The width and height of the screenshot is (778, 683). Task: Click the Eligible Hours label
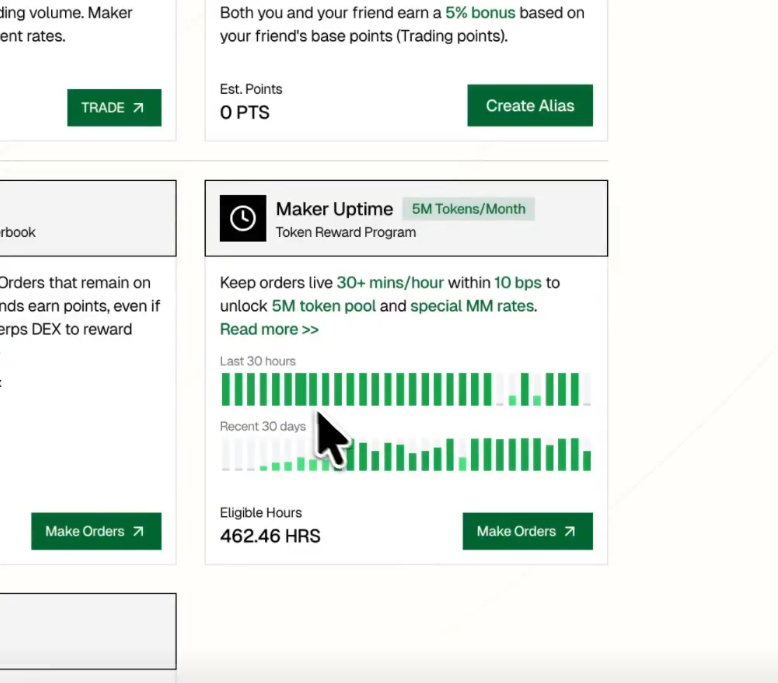tap(261, 513)
